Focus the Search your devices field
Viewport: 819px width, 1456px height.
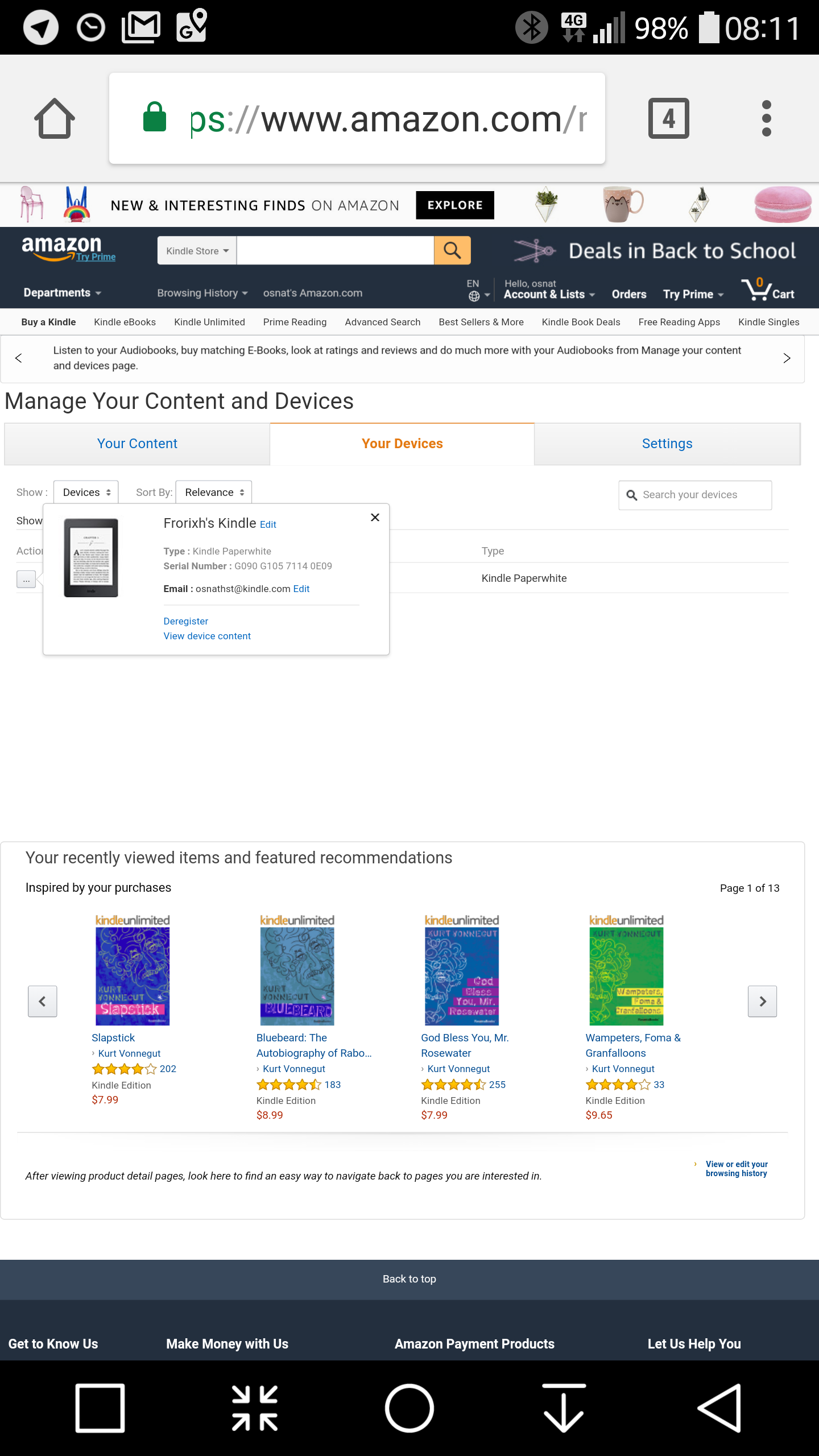tap(695, 495)
